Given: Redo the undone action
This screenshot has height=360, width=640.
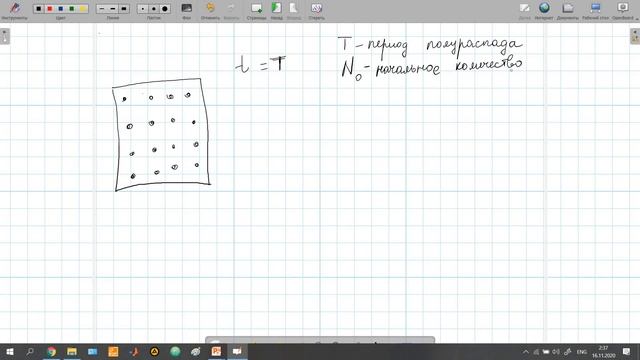Looking at the screenshot, I should click(231, 10).
